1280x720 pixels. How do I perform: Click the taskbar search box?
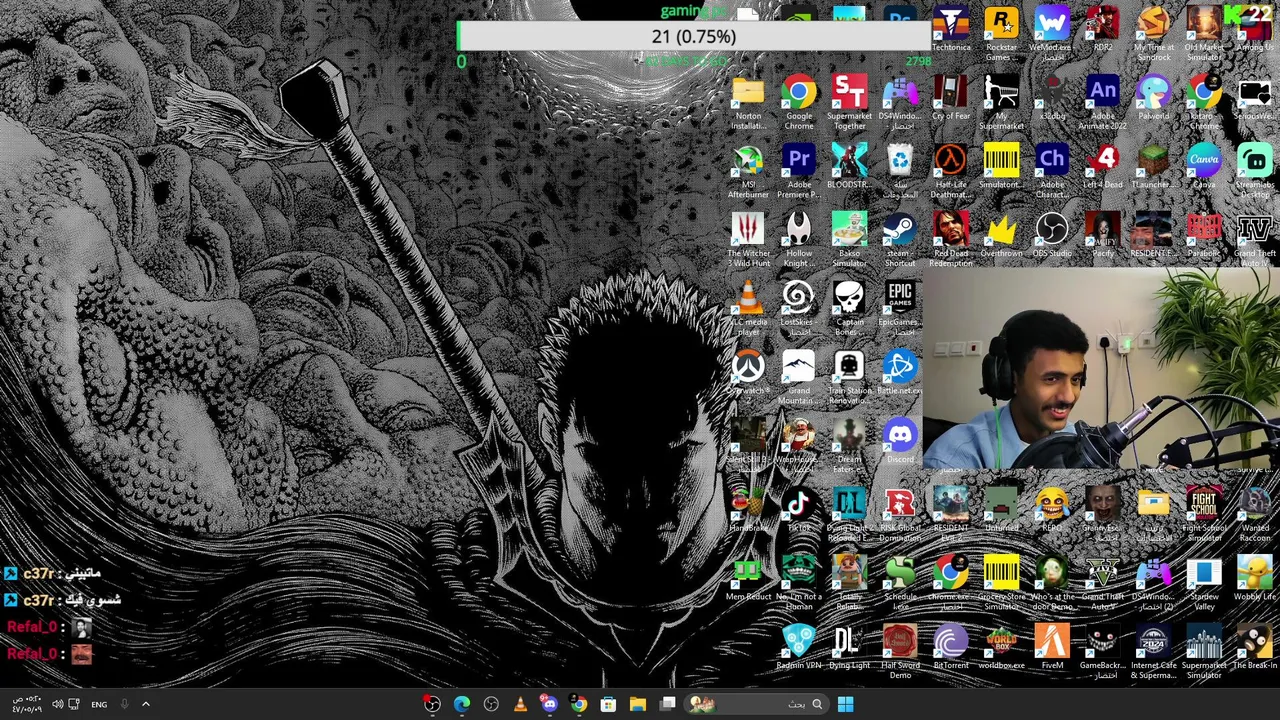[x=756, y=704]
